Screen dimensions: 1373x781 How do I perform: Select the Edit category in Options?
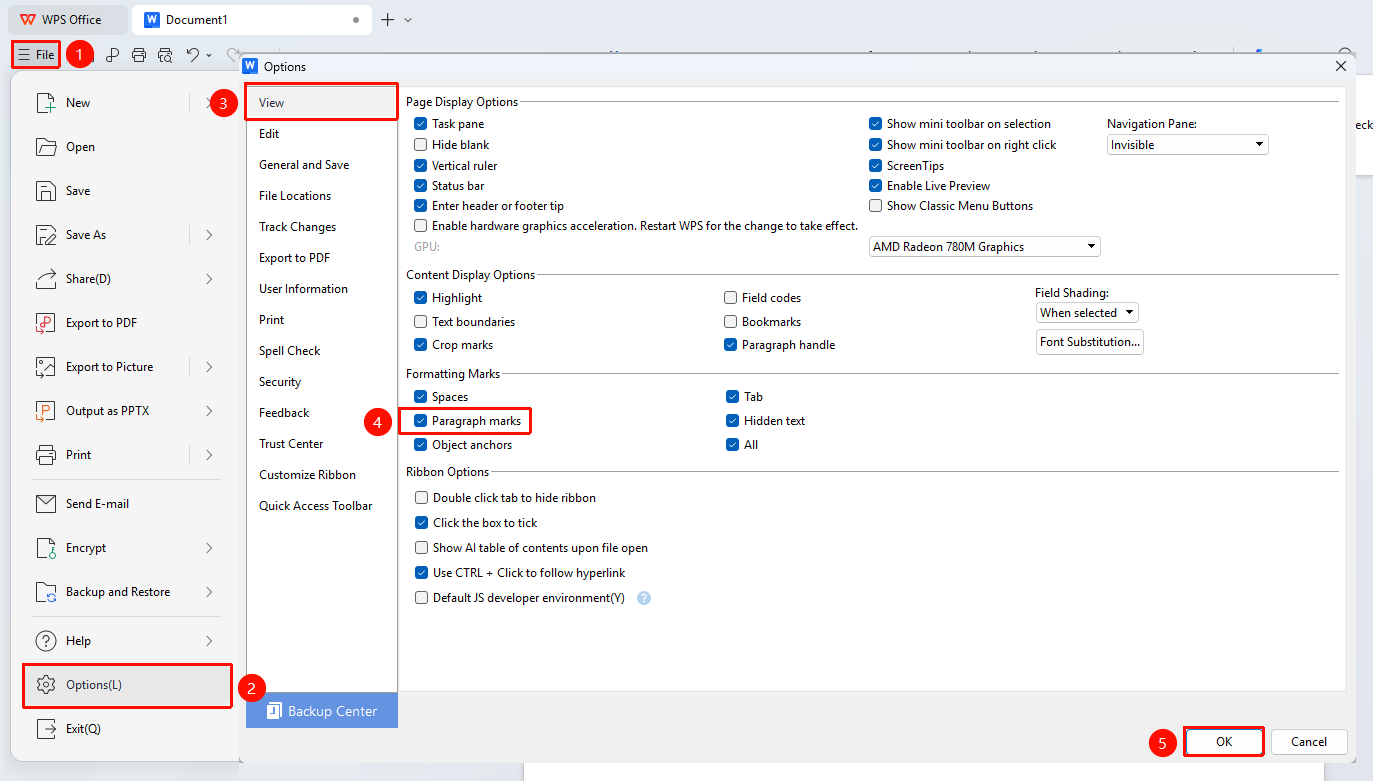322,134
